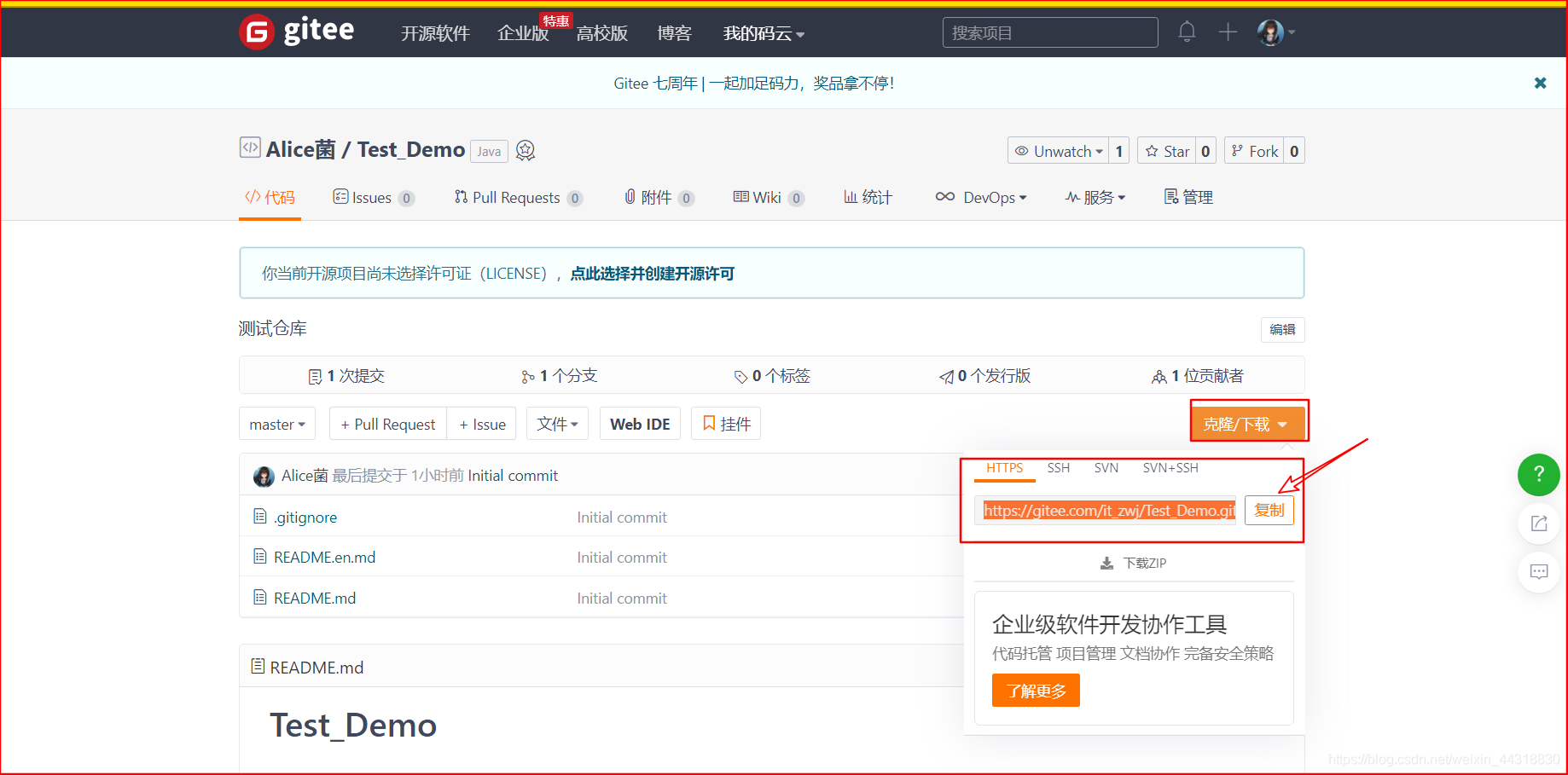This screenshot has width=1568, height=775.
Task: Open the user avatar menu
Action: 1275,32
